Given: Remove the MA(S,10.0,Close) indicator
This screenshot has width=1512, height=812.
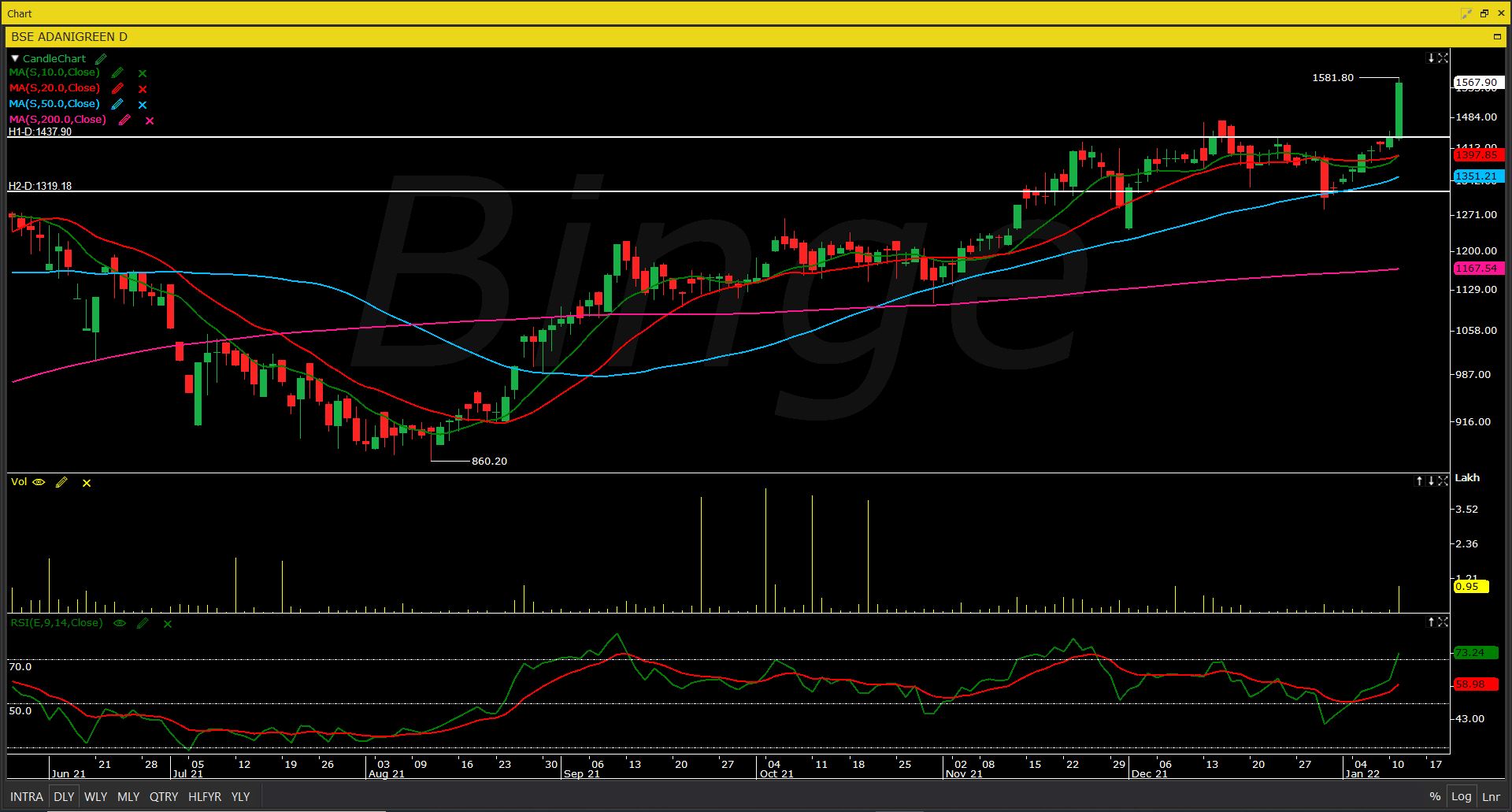Looking at the screenshot, I should pos(143,73).
